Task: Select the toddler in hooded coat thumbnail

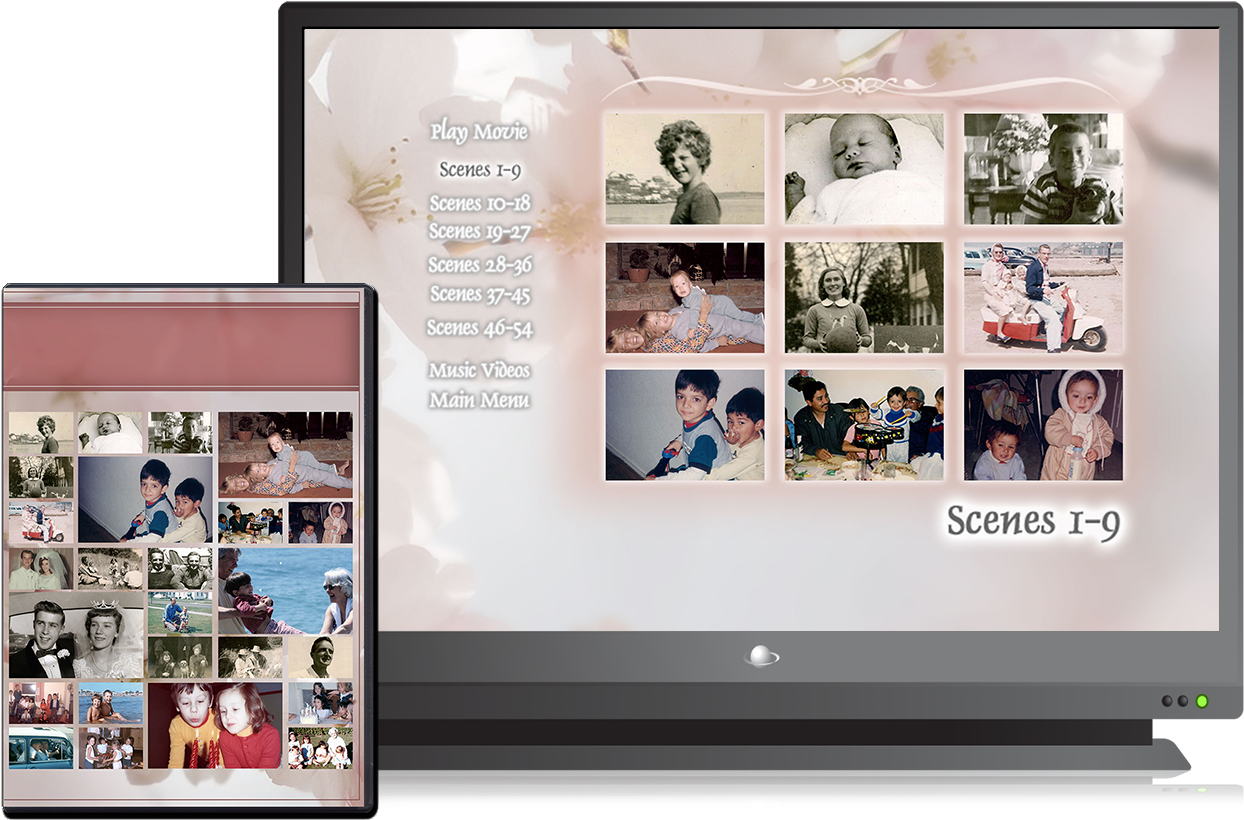Action: pos(1043,426)
